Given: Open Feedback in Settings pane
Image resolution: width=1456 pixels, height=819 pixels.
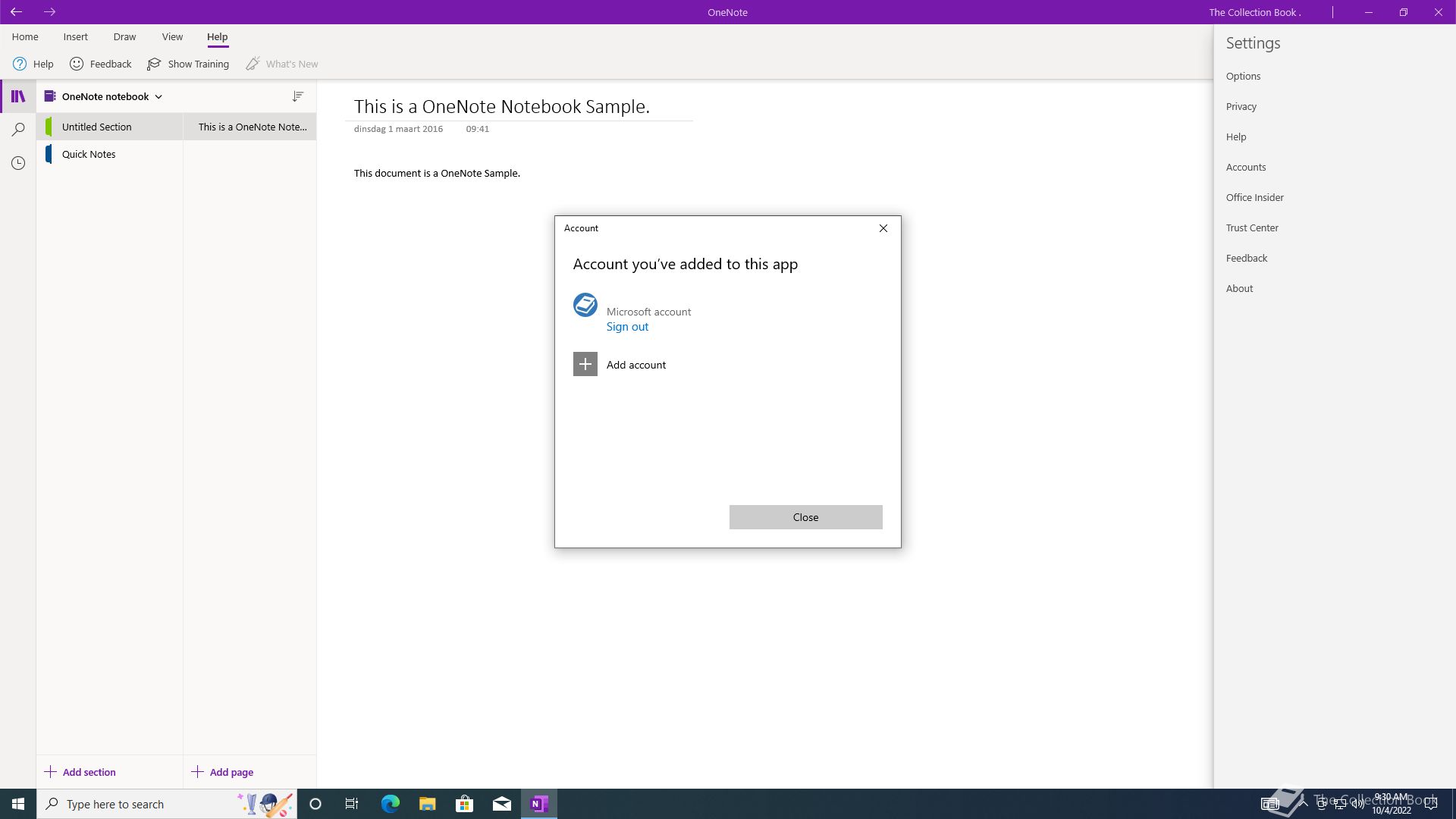Looking at the screenshot, I should tap(1247, 258).
